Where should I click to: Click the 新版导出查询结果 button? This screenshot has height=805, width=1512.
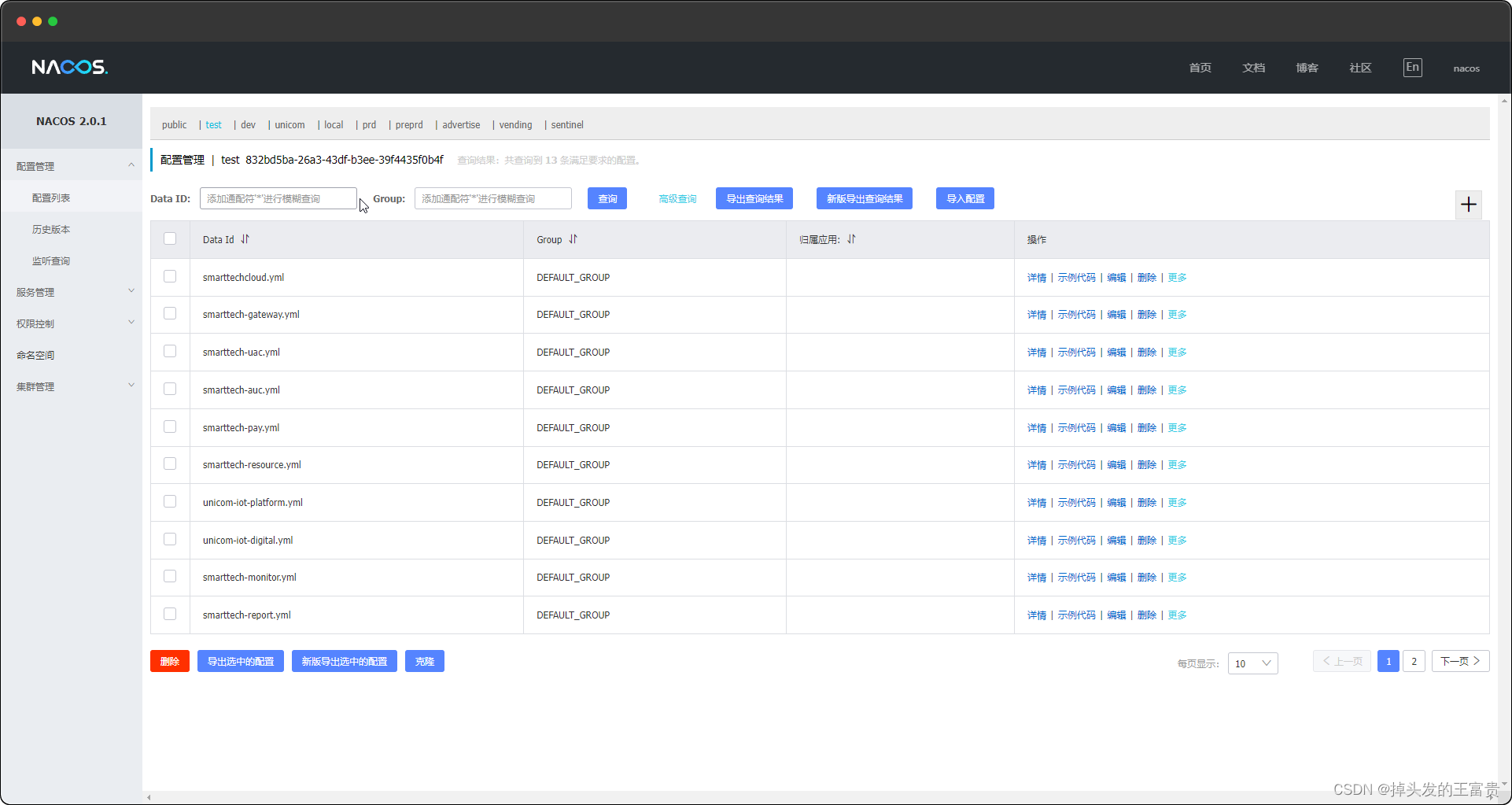[865, 198]
